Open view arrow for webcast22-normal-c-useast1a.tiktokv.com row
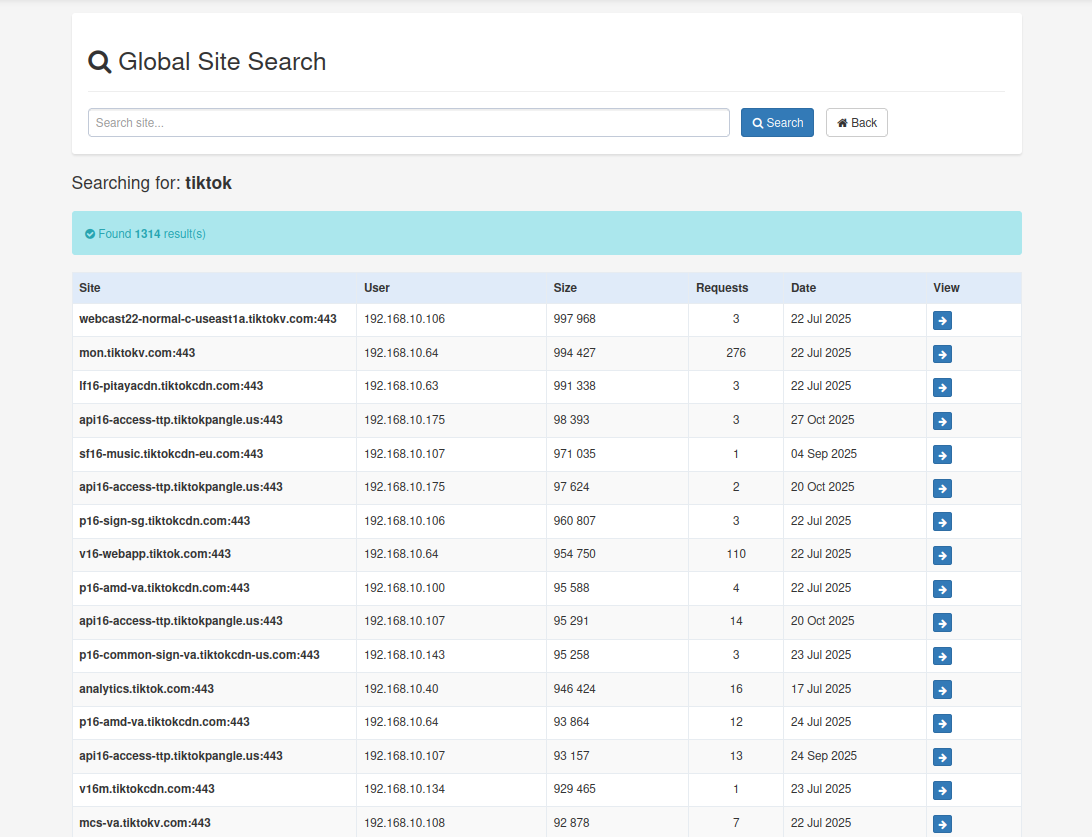The width and height of the screenshot is (1092, 837). [942, 320]
